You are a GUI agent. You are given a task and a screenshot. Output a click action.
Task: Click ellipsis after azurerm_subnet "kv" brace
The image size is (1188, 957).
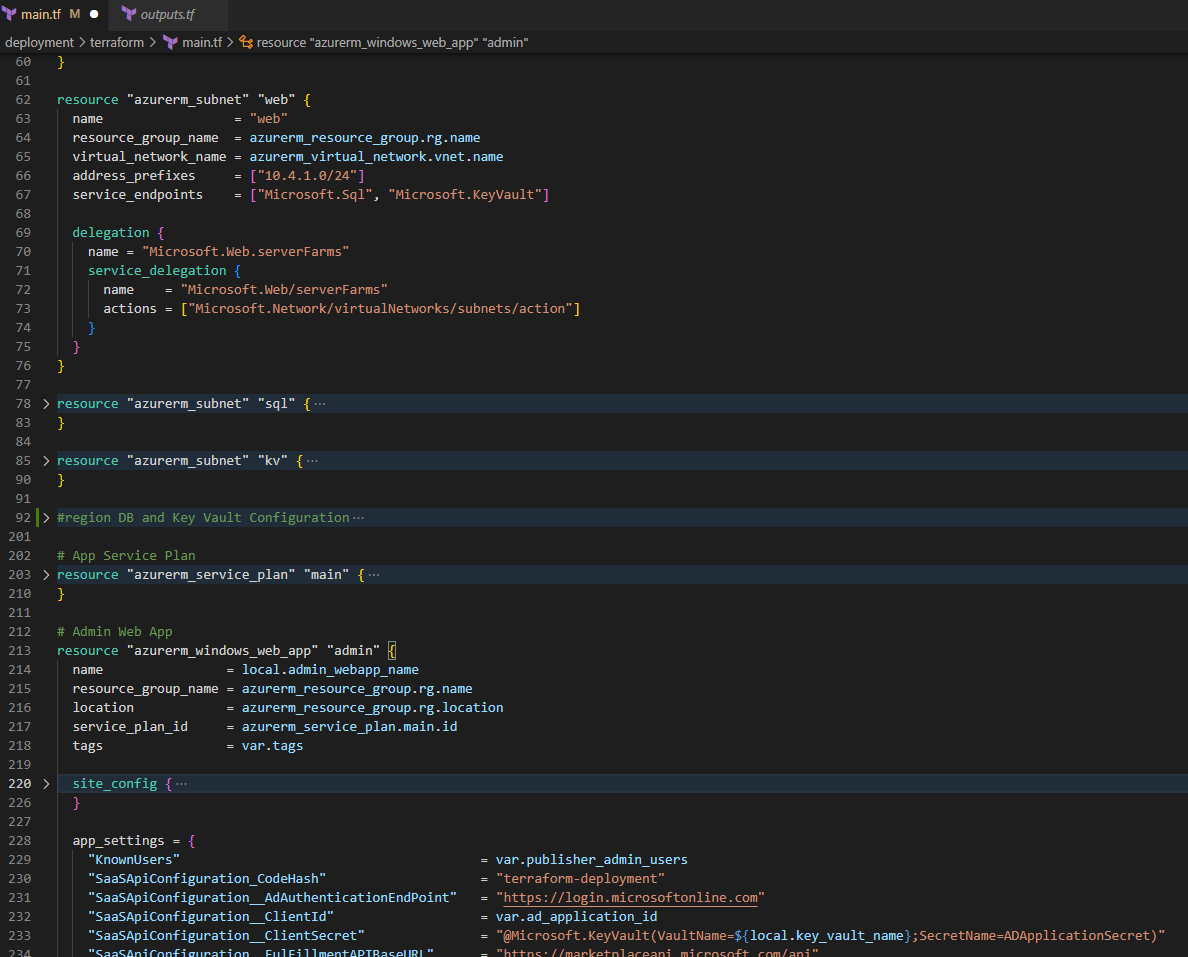[x=312, y=461]
